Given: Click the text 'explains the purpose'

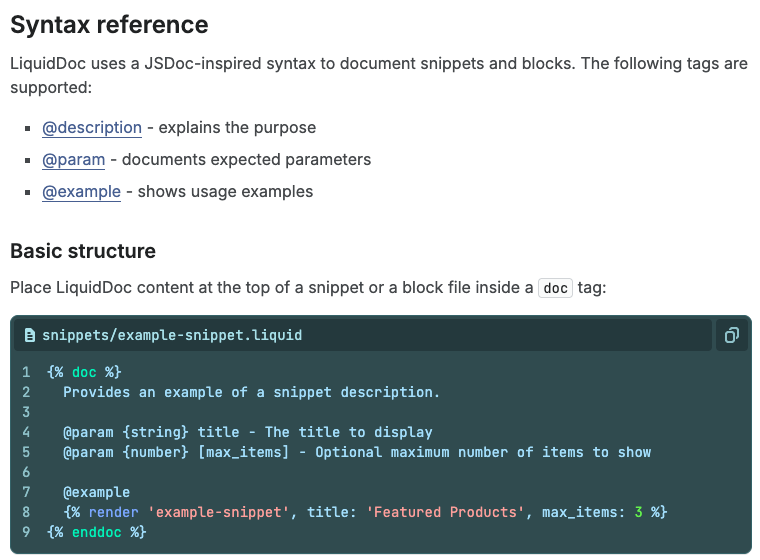Looking at the screenshot, I should click(x=237, y=128).
